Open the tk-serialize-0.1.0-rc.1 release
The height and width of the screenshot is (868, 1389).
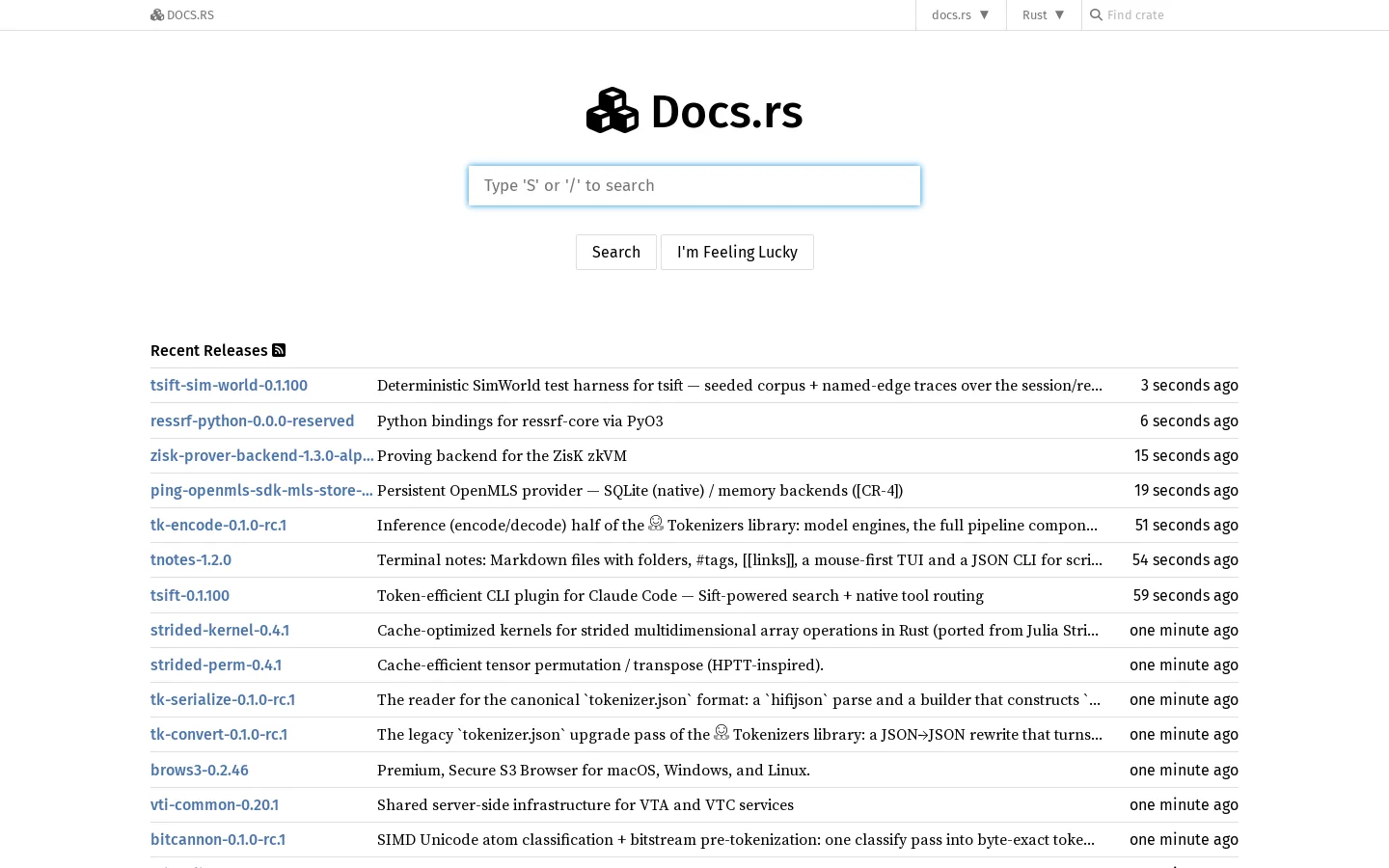point(223,699)
